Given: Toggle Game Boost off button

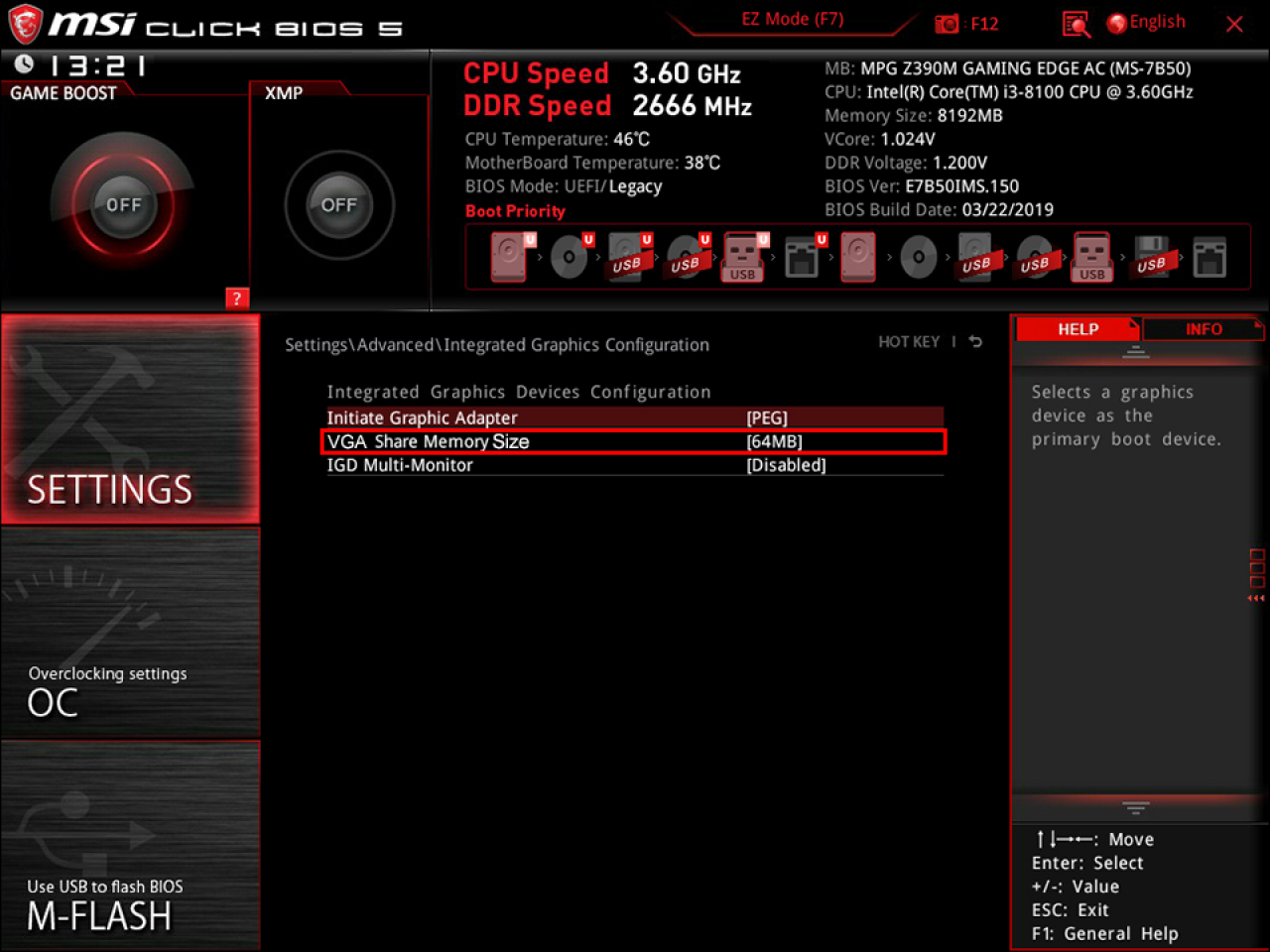Looking at the screenshot, I should pyautogui.click(x=123, y=204).
